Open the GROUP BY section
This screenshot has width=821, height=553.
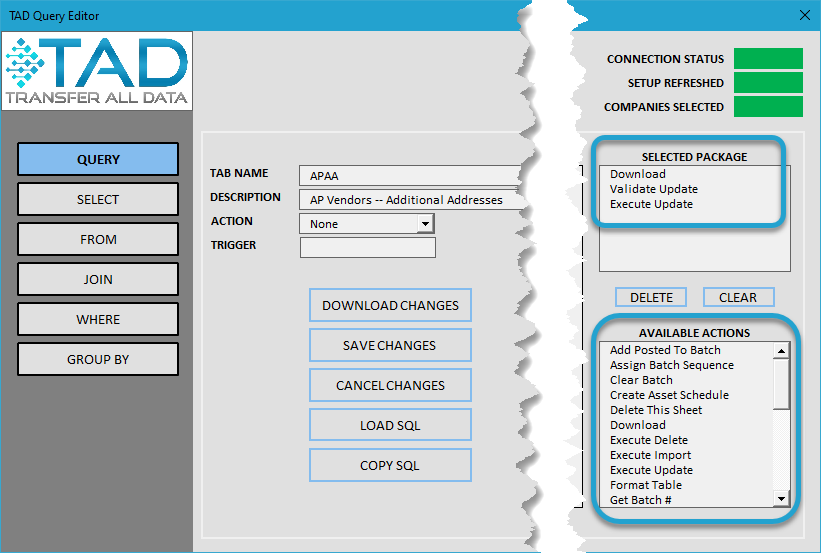coord(98,359)
